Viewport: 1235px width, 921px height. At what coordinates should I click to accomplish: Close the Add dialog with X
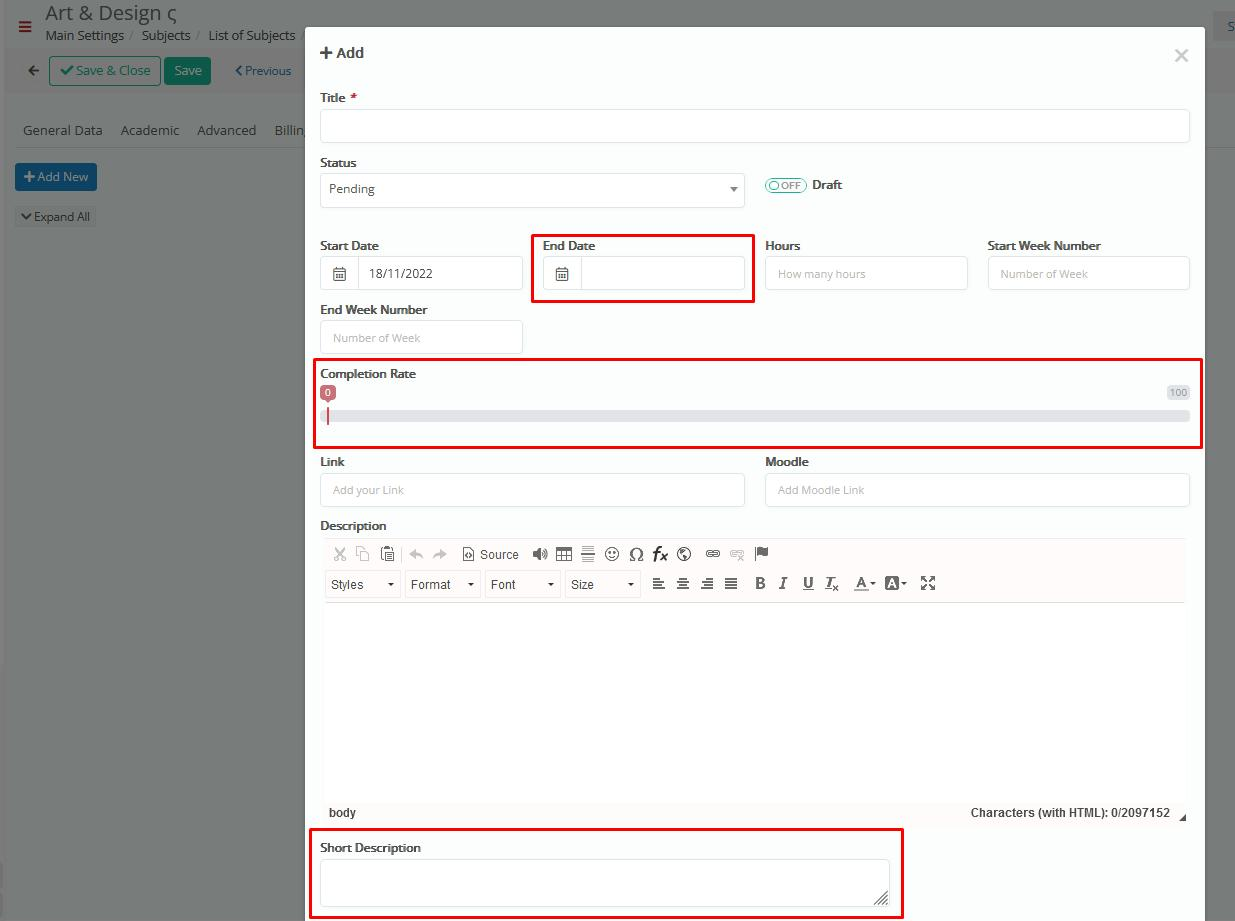point(1181,56)
